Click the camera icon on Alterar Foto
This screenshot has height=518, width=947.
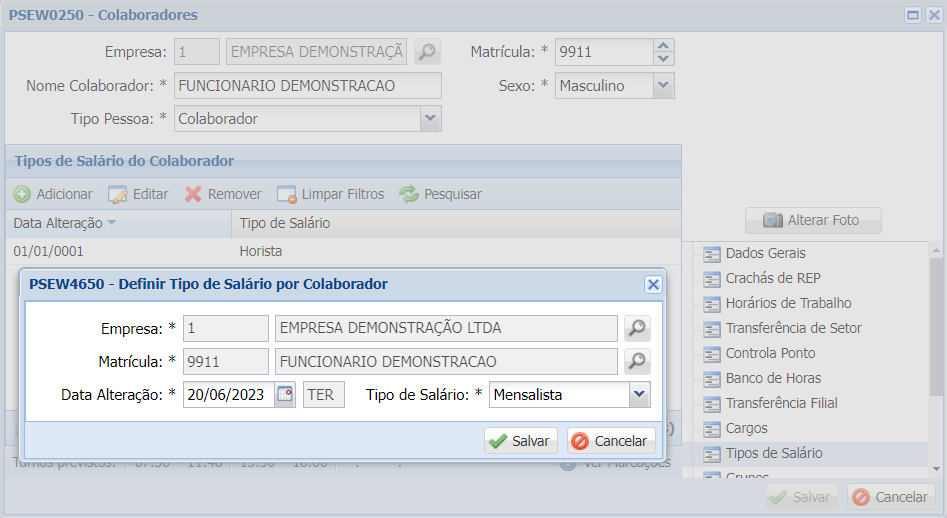772,220
